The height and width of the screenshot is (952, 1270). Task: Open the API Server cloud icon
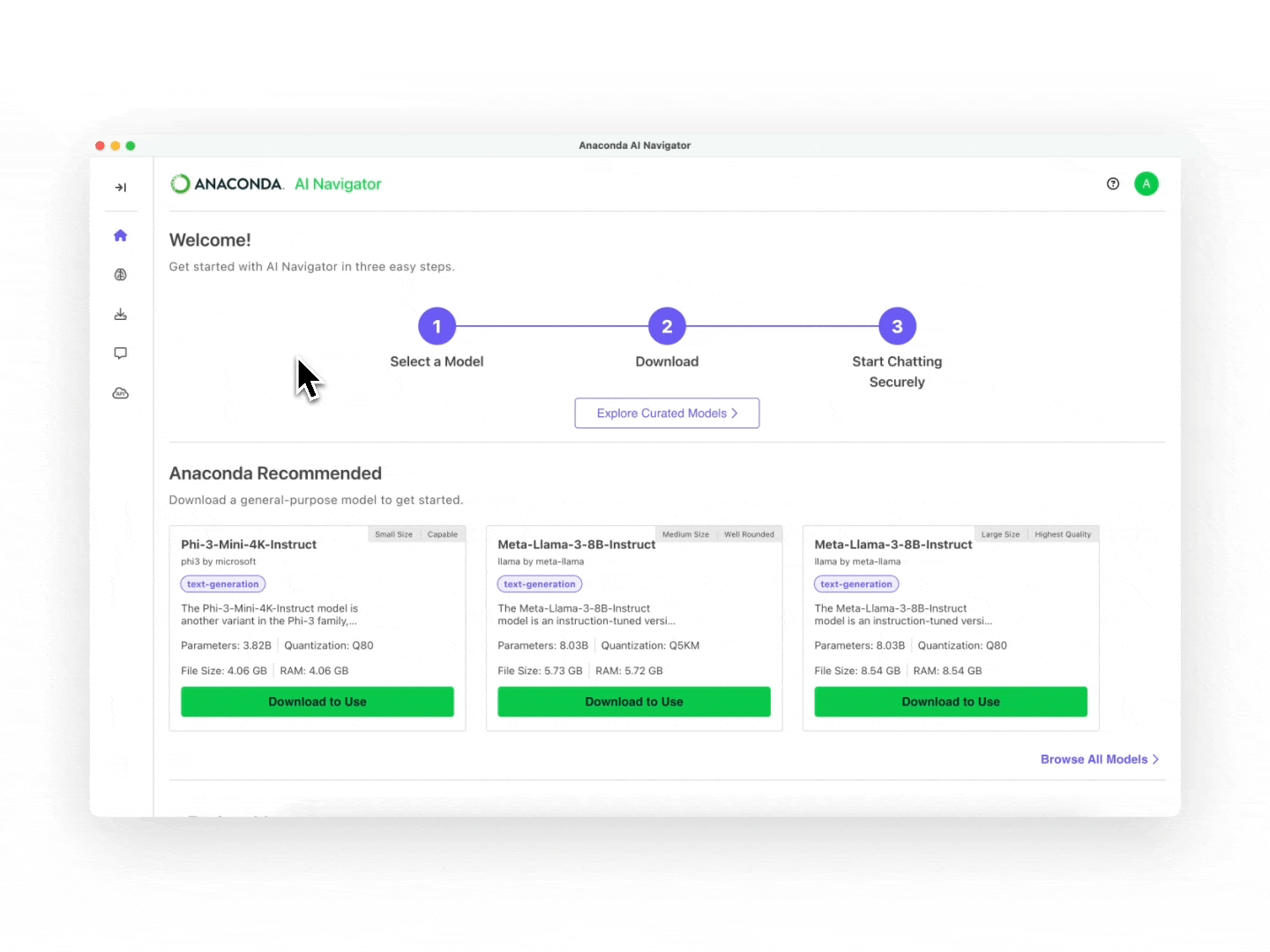[121, 393]
